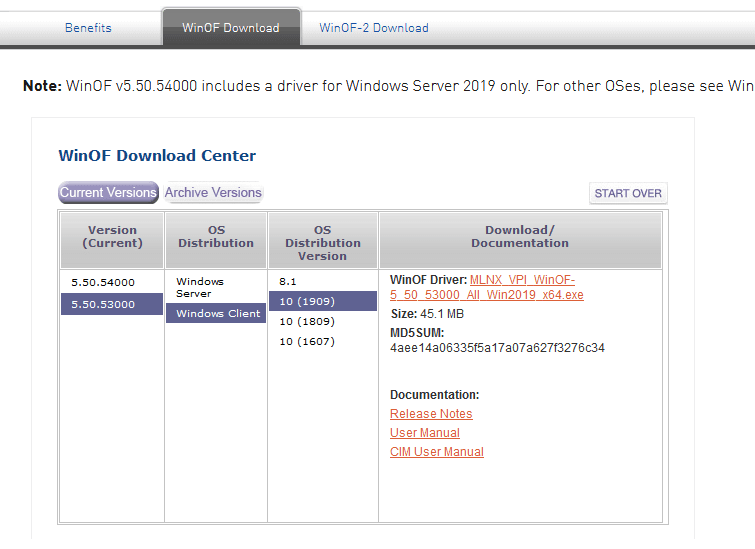Open the Benefits tab
The height and width of the screenshot is (549, 755).
[x=88, y=28]
